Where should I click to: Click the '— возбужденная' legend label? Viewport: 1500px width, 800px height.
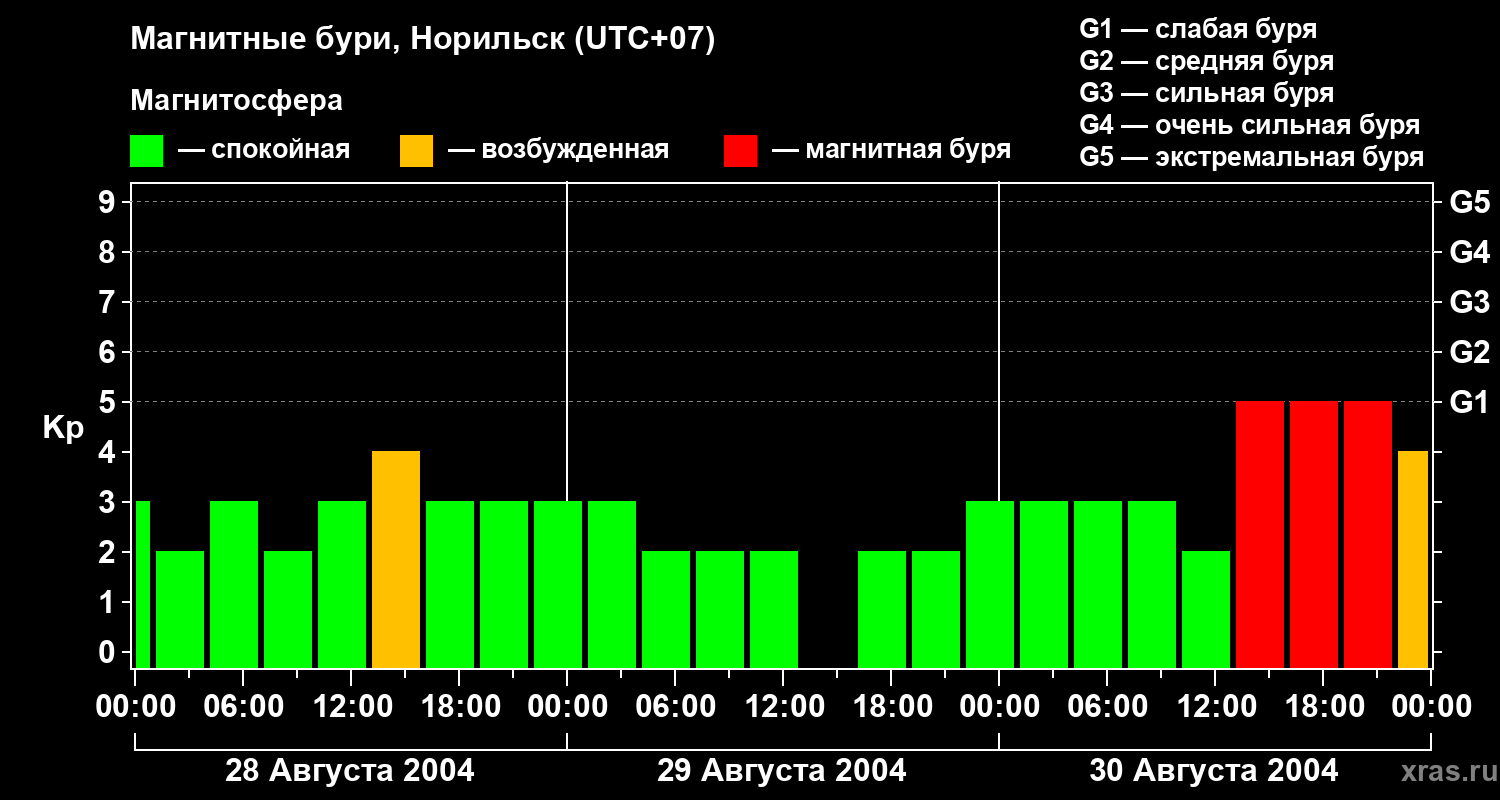point(558,150)
